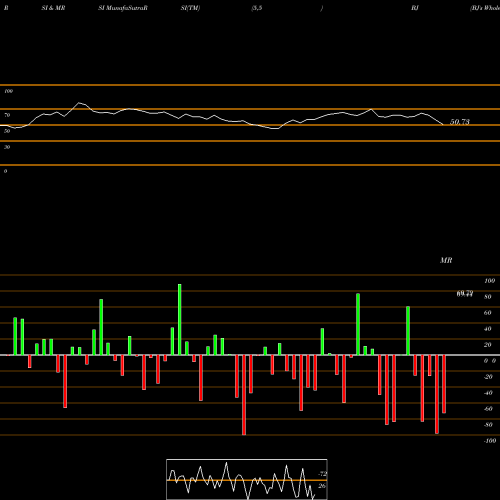
Task: Click the 80 axis label on MR histogram
Action: coord(488,297)
